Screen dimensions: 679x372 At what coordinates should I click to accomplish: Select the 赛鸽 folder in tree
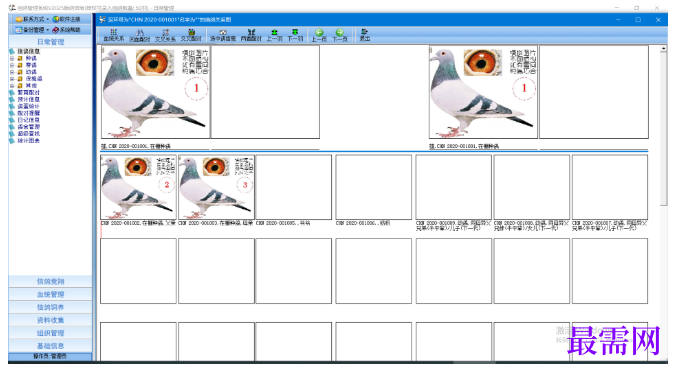31,65
